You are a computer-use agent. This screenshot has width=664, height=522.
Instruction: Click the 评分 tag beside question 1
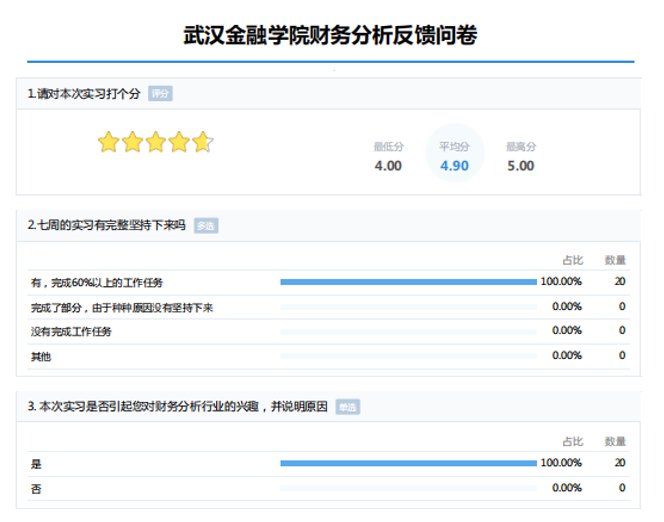(160, 94)
